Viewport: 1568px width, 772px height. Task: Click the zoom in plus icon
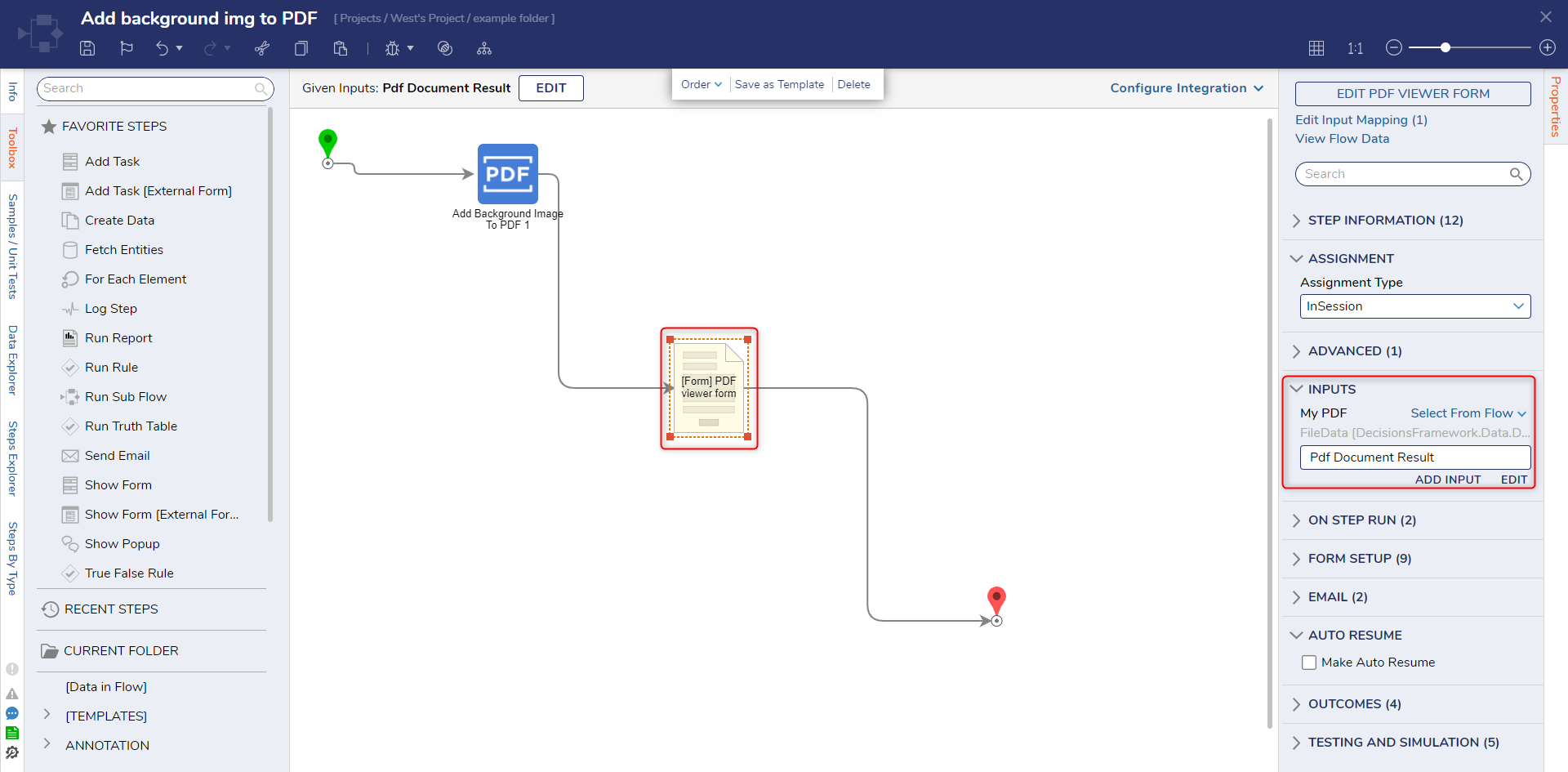pos(1548,47)
